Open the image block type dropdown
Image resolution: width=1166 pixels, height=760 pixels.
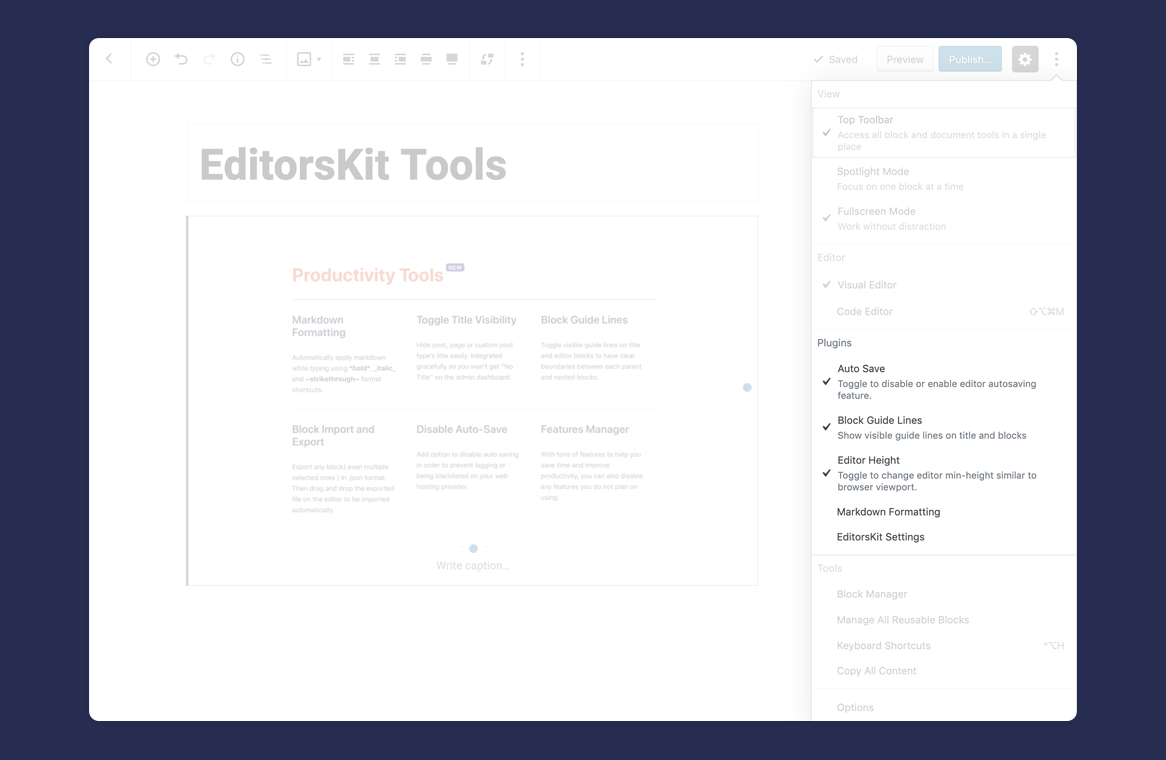(308, 59)
